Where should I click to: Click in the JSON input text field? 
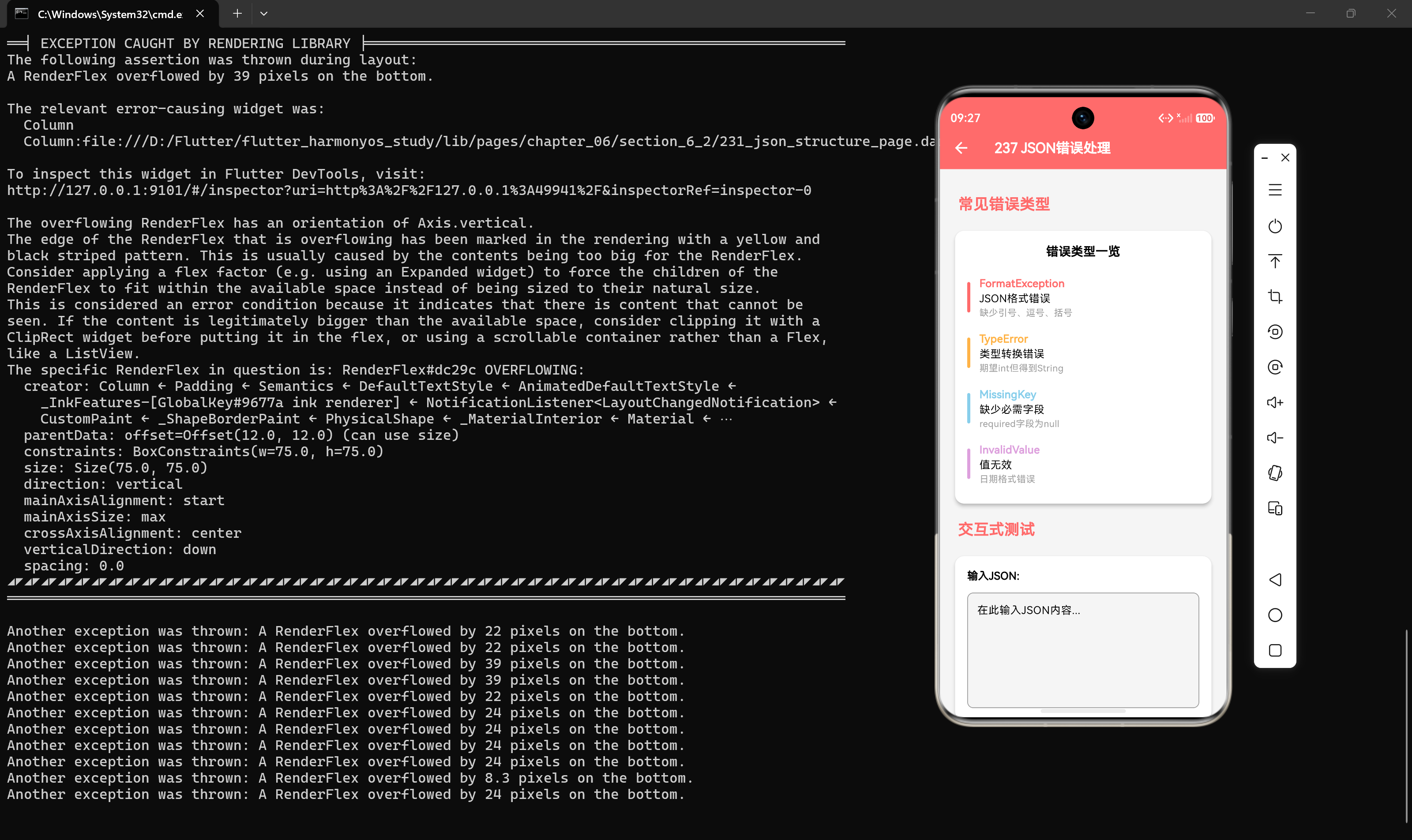[1083, 650]
